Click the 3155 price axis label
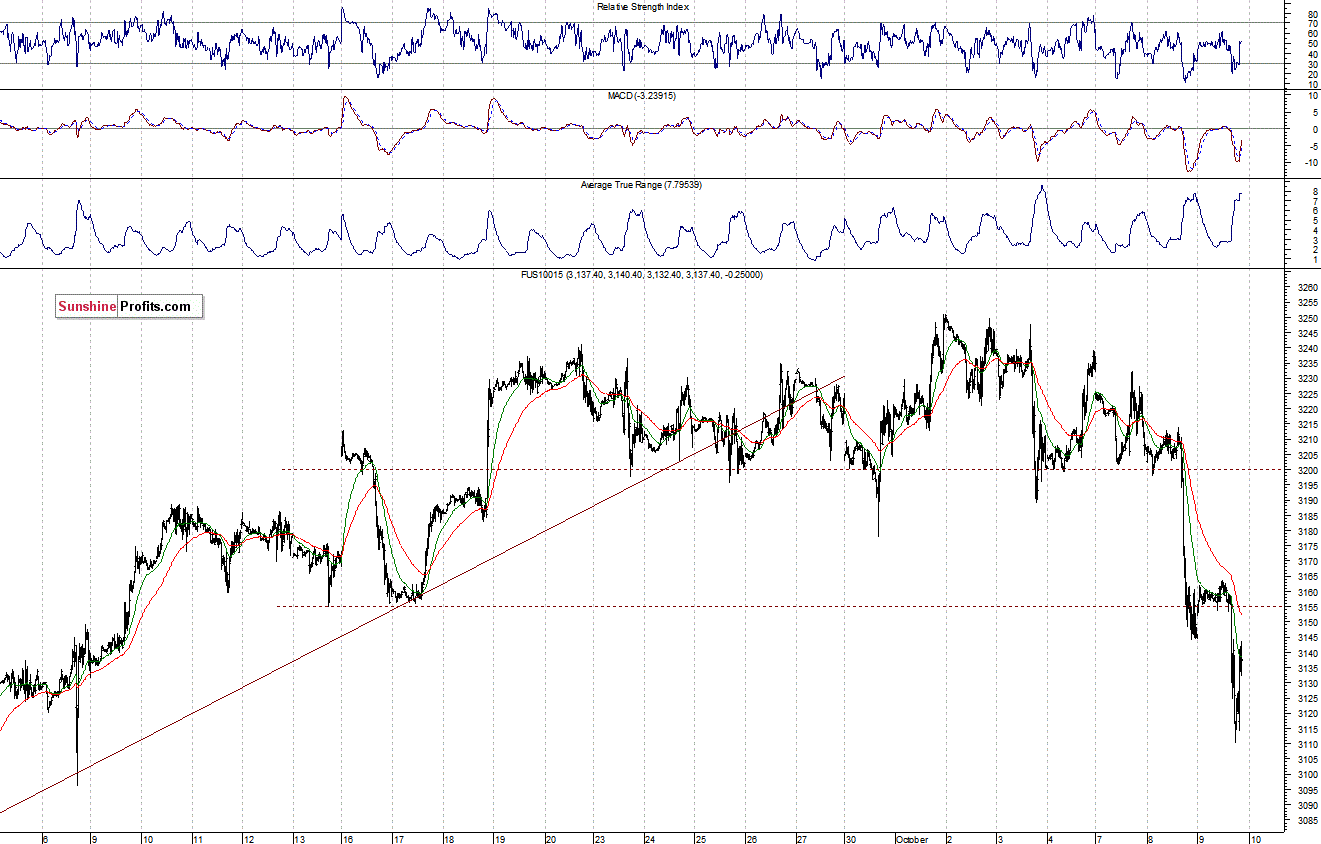Viewport: 1321px width, 844px height. pos(1308,607)
